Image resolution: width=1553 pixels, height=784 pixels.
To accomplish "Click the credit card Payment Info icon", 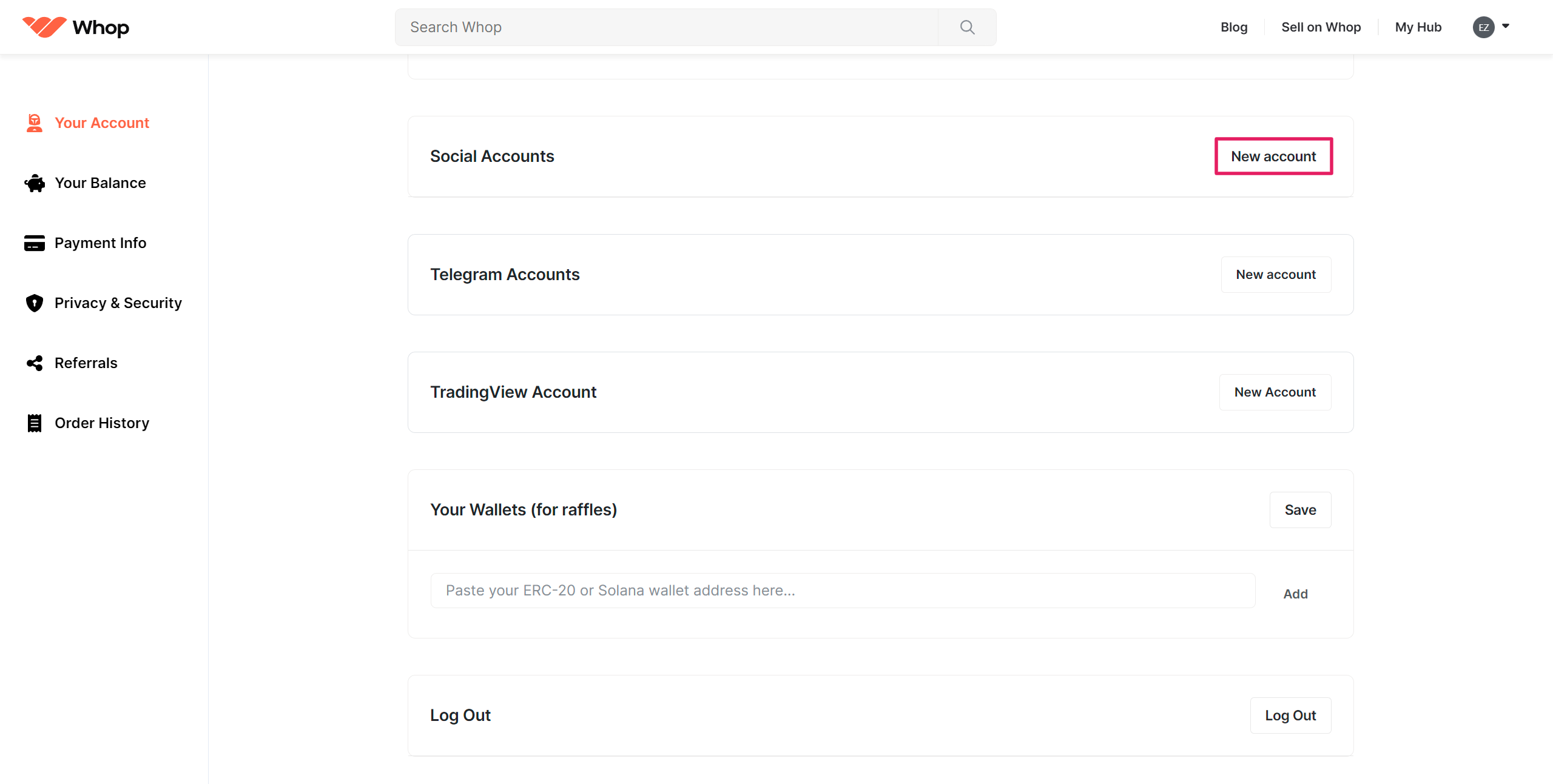I will pyautogui.click(x=35, y=243).
